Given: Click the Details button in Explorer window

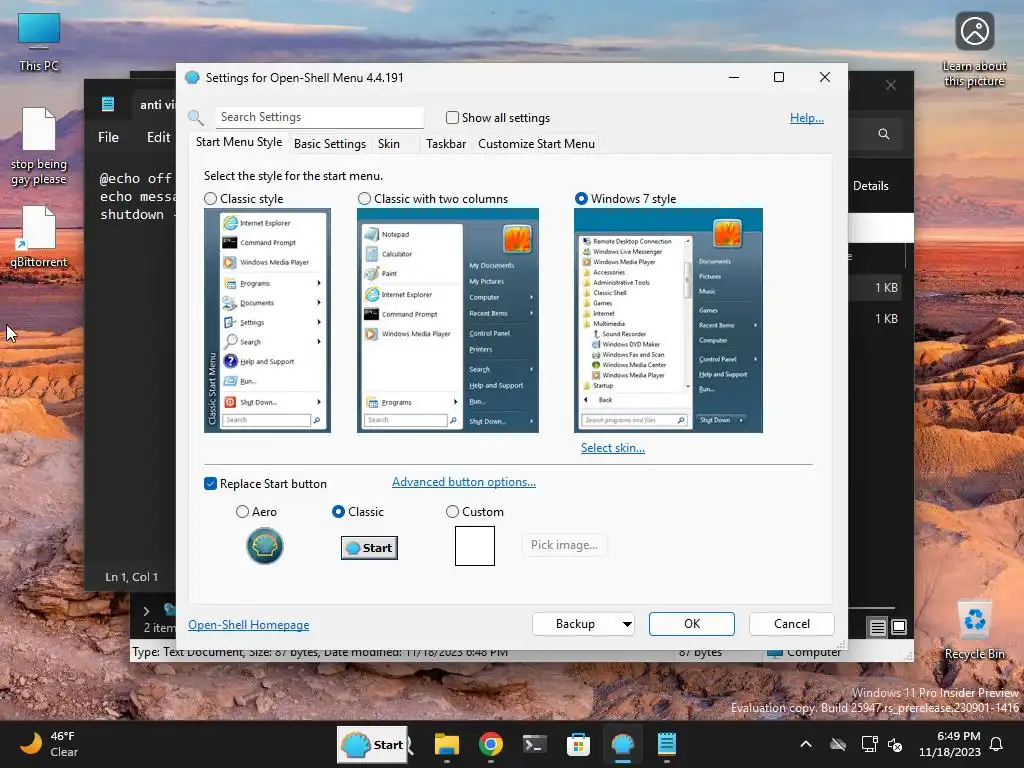Looking at the screenshot, I should tap(871, 186).
